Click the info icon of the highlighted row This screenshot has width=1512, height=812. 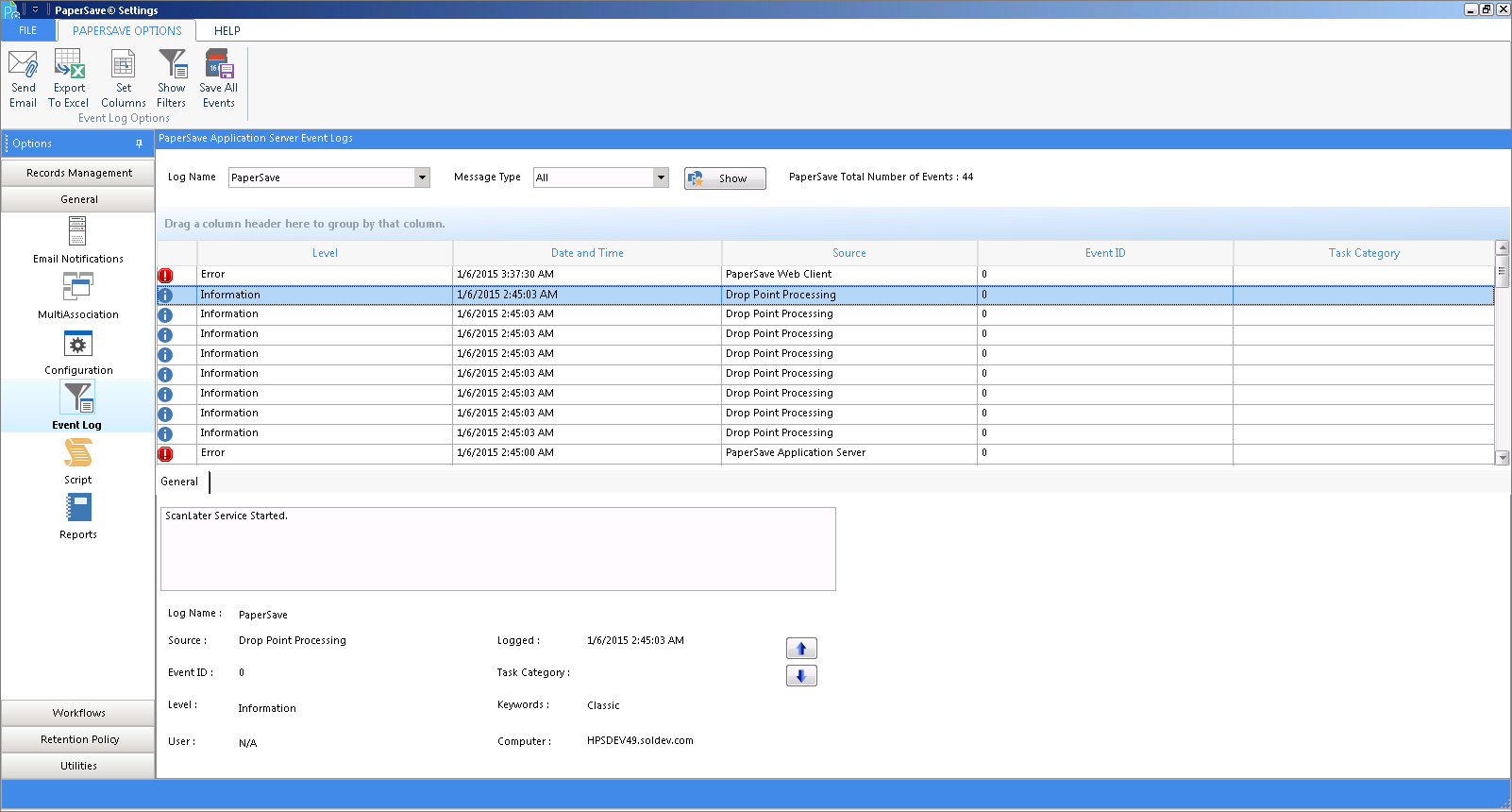[165, 296]
